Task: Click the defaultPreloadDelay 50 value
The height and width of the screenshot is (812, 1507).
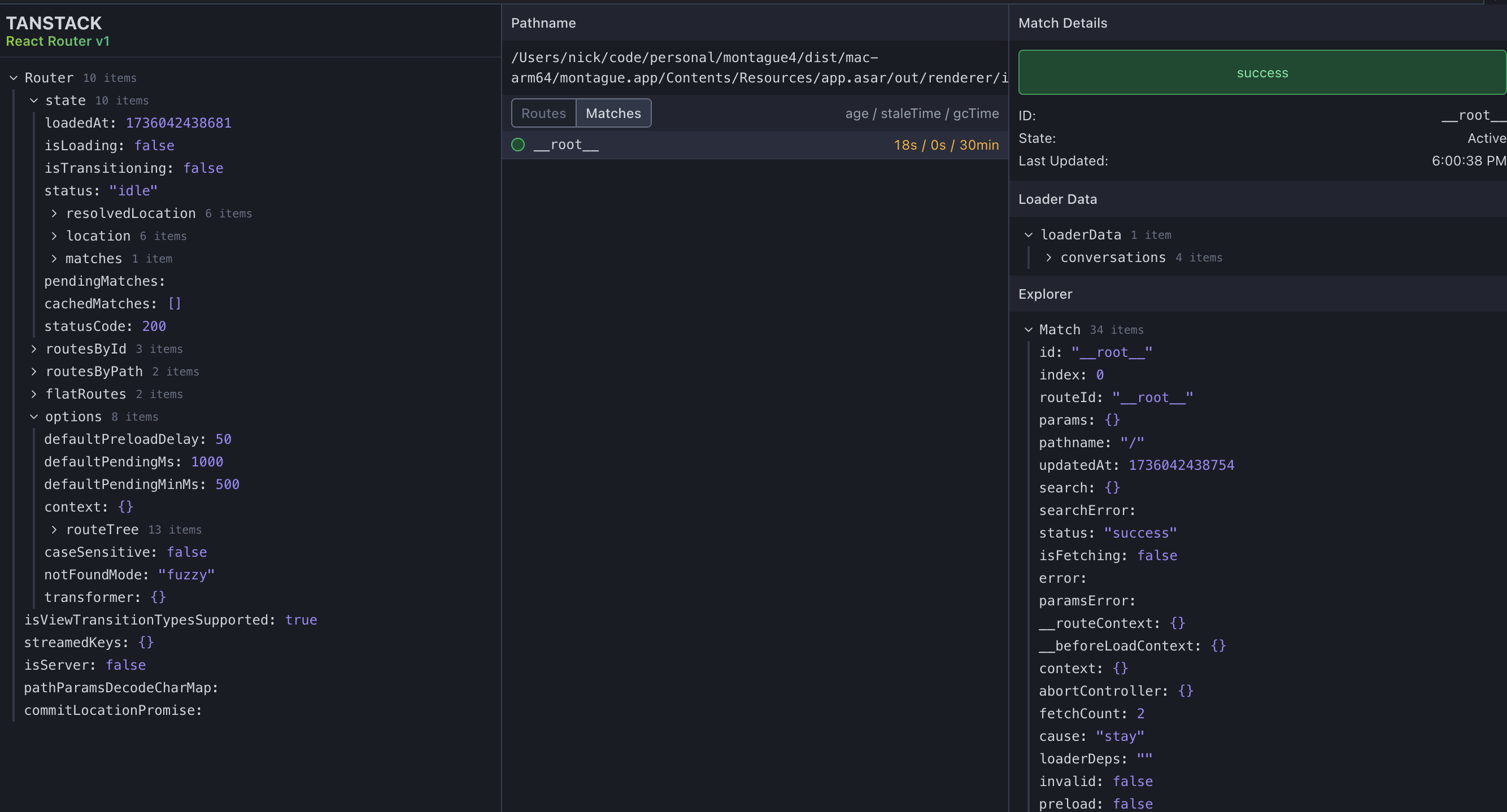Action: tap(224, 439)
